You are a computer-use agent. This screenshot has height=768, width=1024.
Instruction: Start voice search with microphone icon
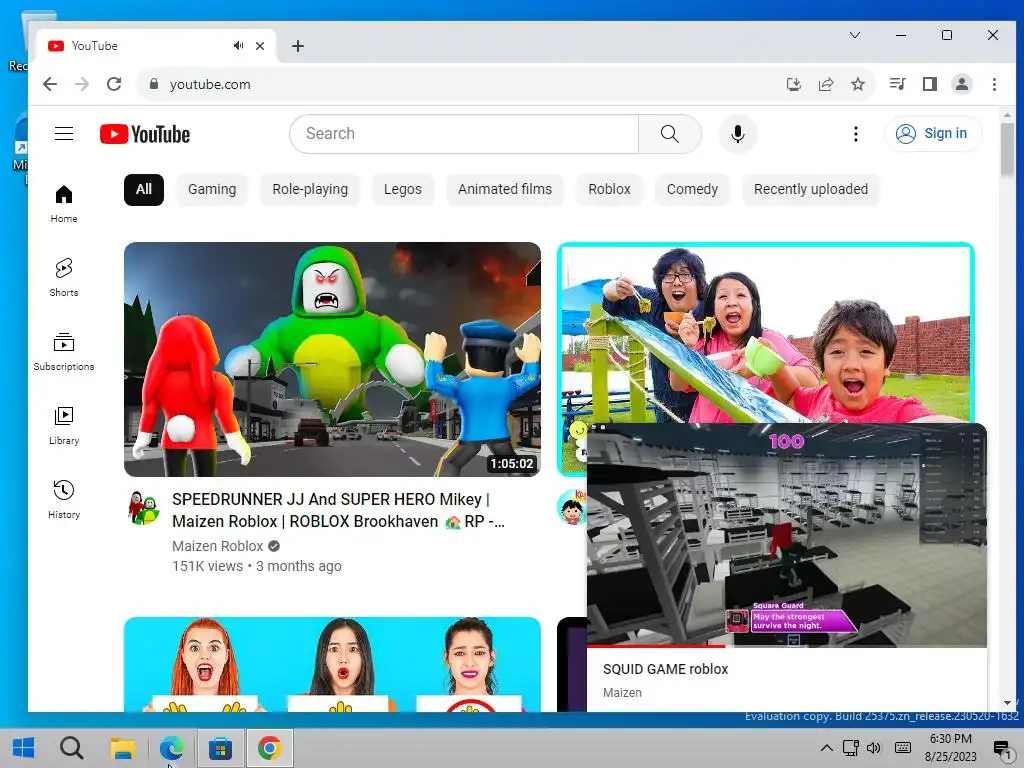coord(738,134)
